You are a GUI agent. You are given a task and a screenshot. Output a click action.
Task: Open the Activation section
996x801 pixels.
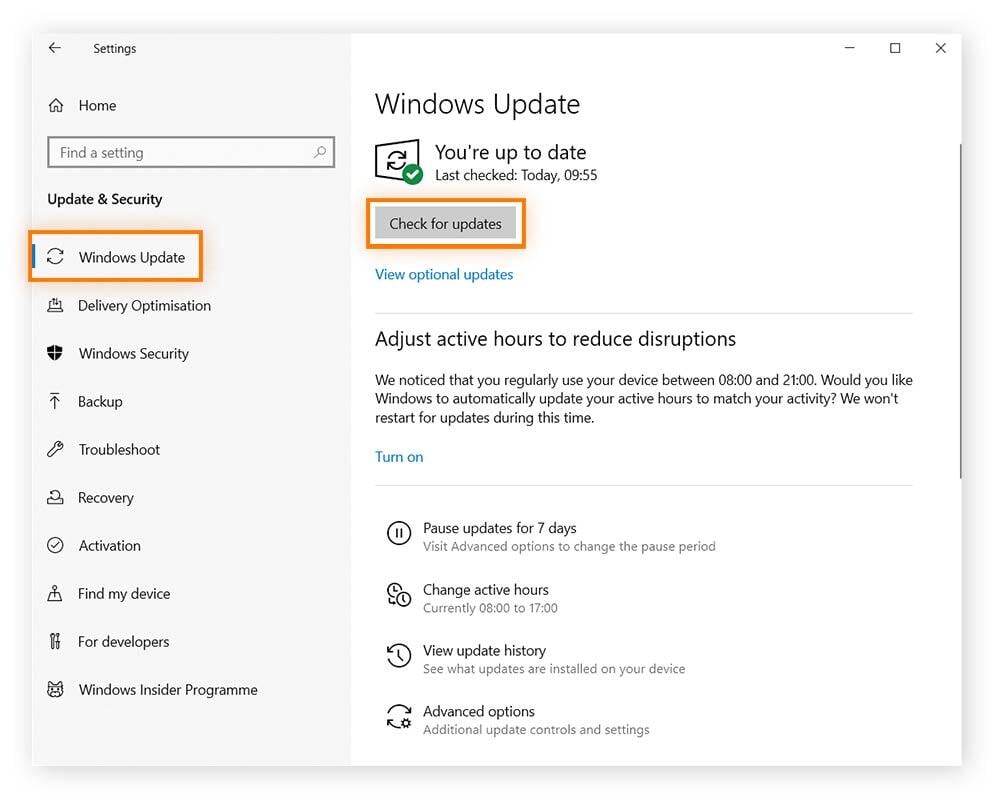[109, 546]
